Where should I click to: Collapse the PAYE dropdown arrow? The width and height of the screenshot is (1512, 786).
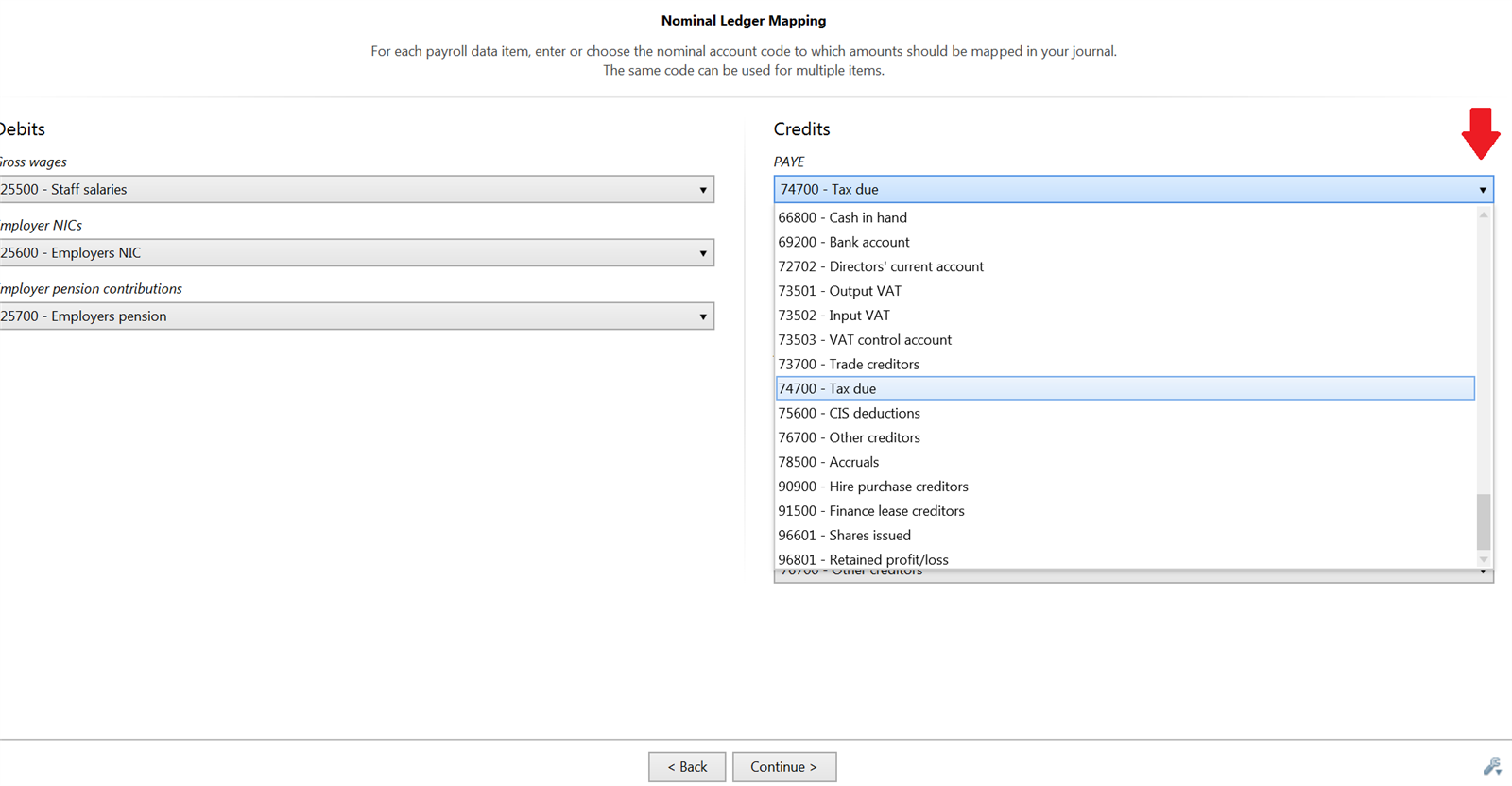(1482, 190)
